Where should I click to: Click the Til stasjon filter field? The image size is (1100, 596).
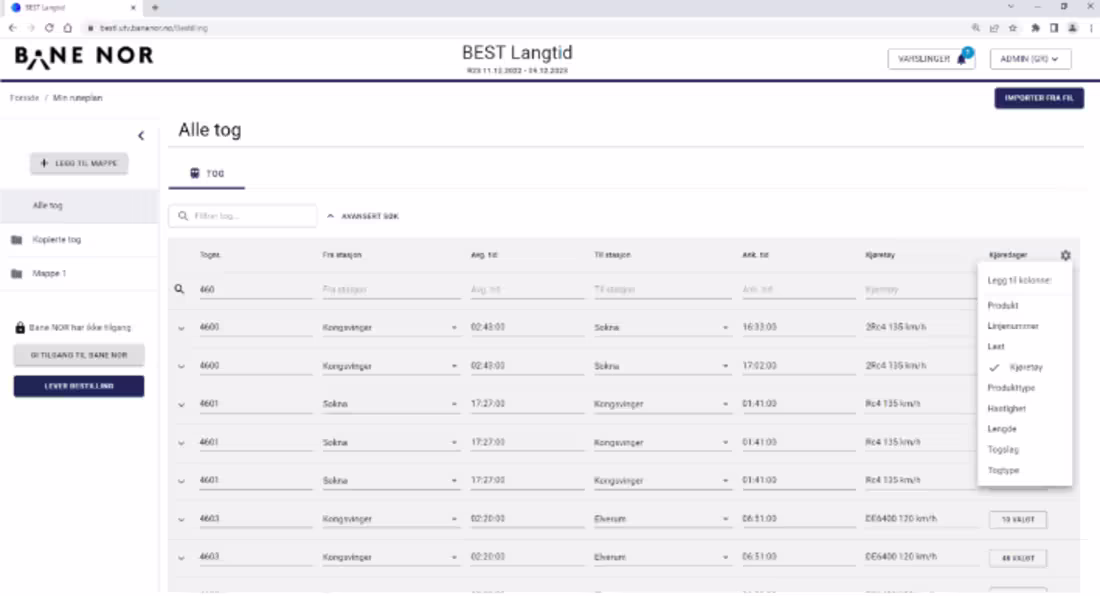(662, 290)
